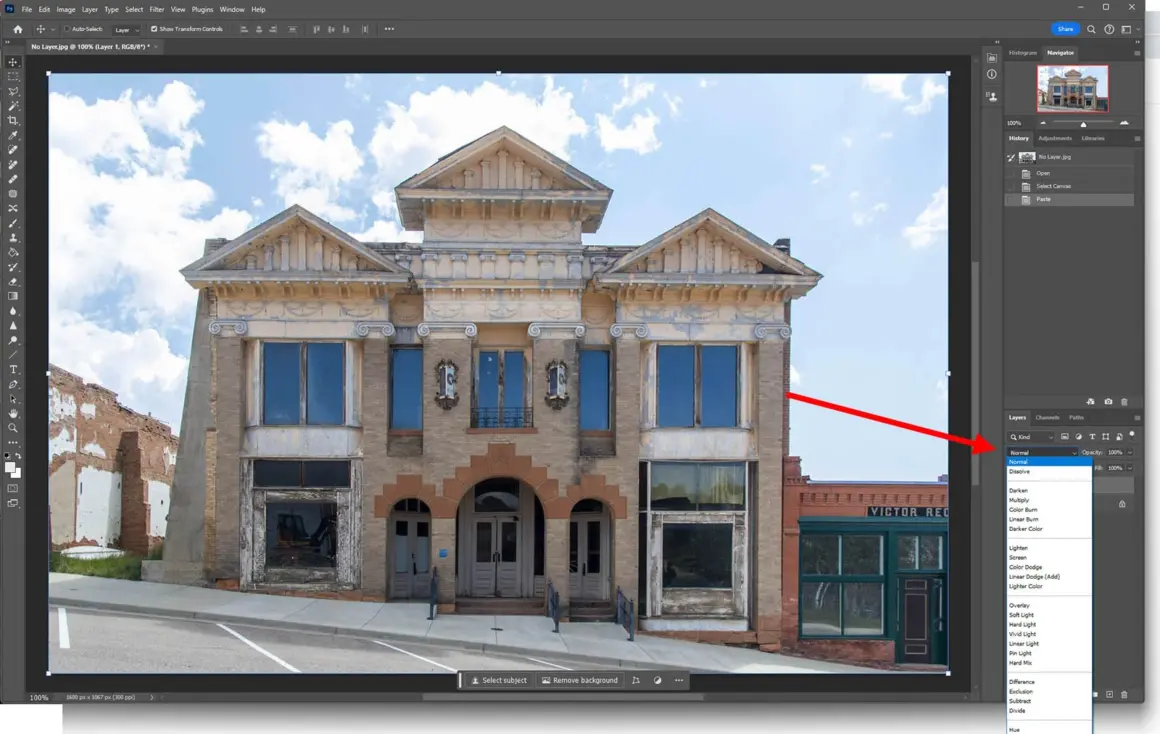1160x734 pixels.
Task: Activate the Hand tool
Action: coord(13,413)
